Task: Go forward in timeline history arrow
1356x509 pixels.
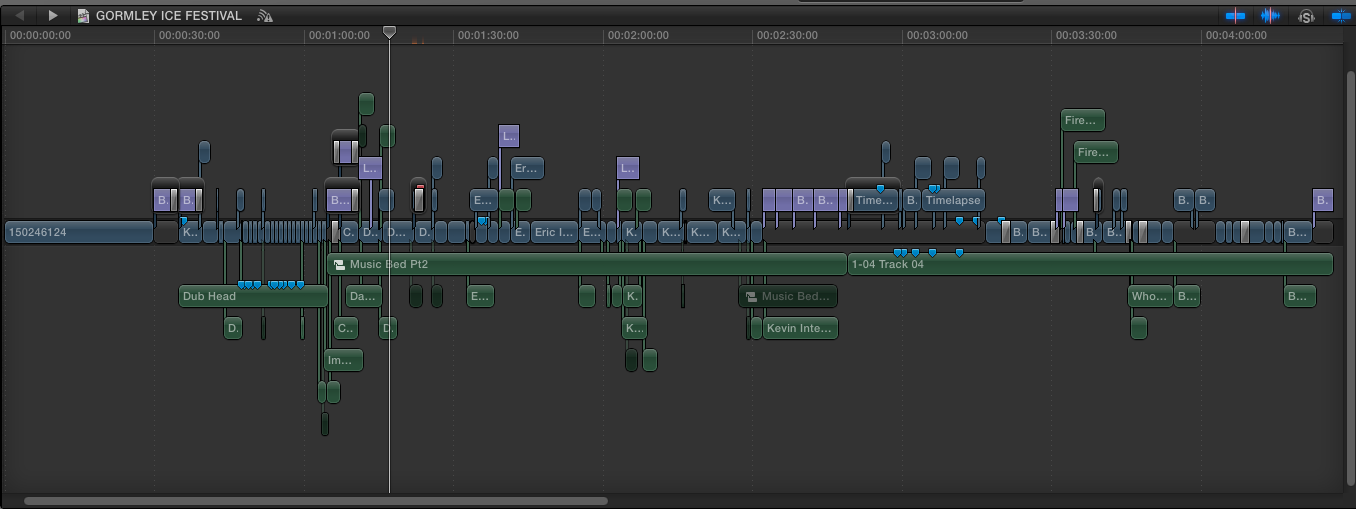Action: tap(53, 16)
